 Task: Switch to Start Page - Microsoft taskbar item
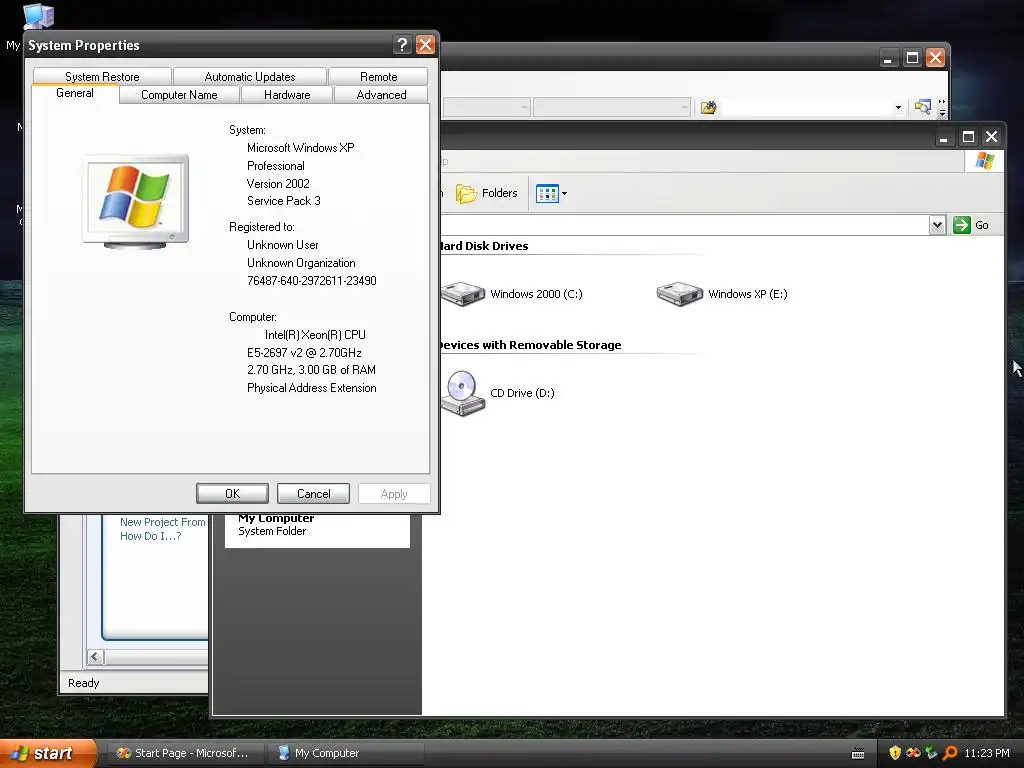click(184, 753)
